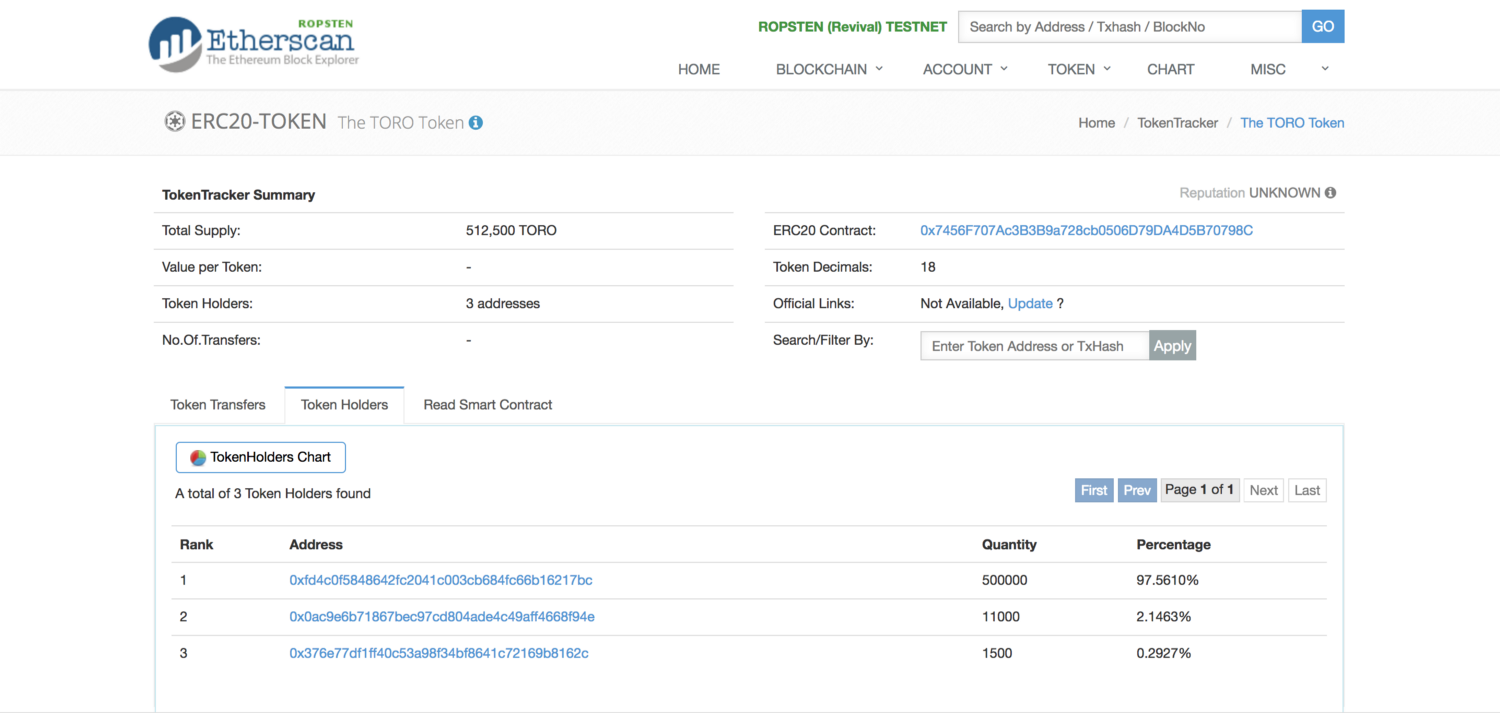Open the TOKEN dropdown menu
The image size is (1500, 713).
[1078, 69]
